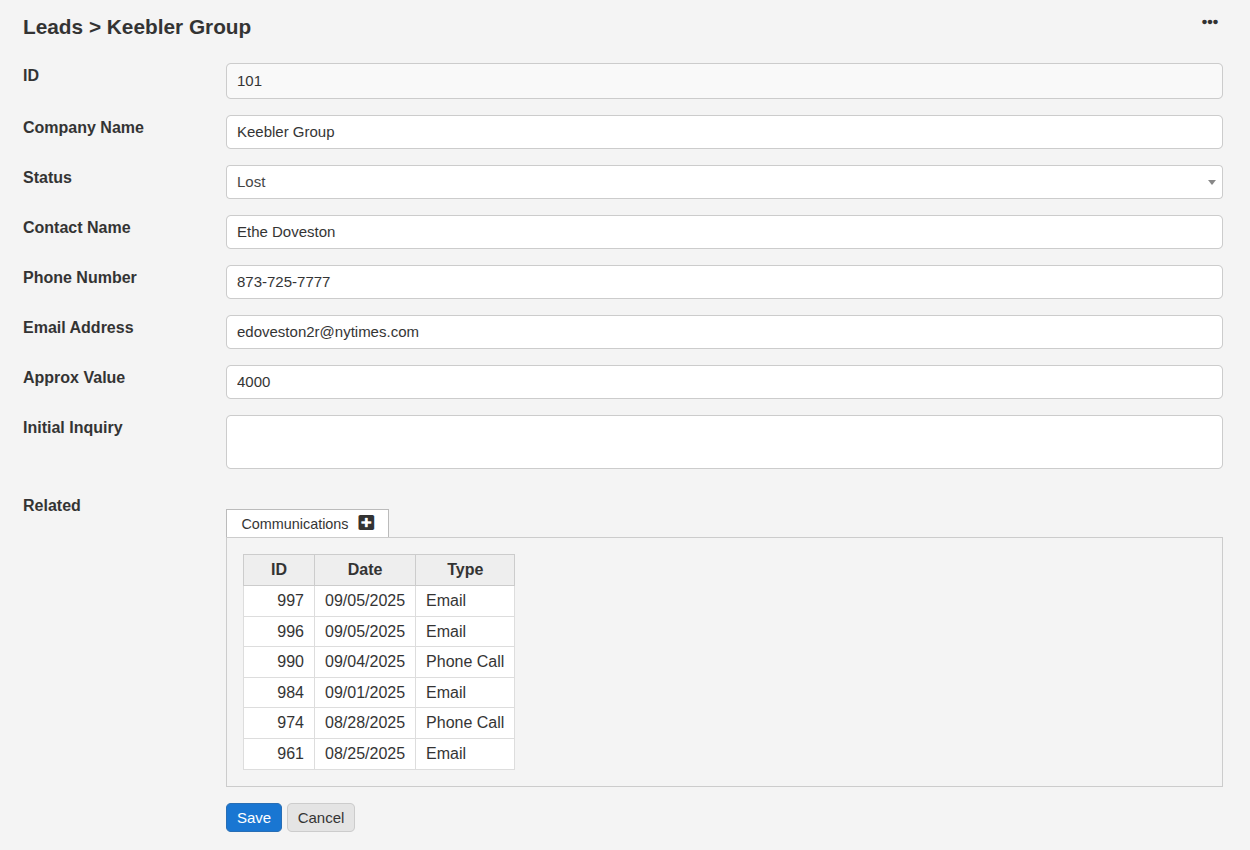Sort communications by the ID column header

click(x=279, y=570)
